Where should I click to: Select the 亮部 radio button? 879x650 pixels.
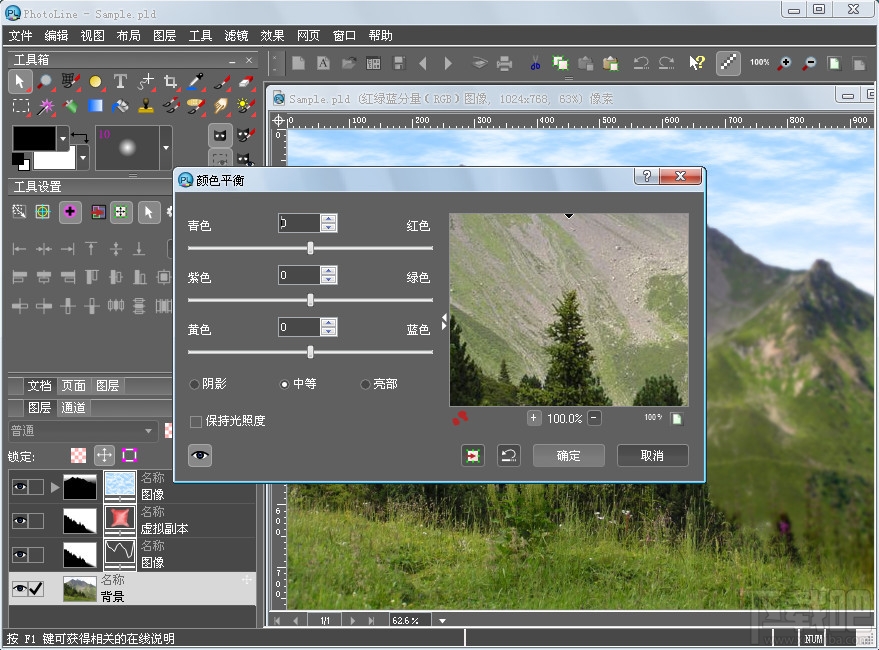pos(365,384)
